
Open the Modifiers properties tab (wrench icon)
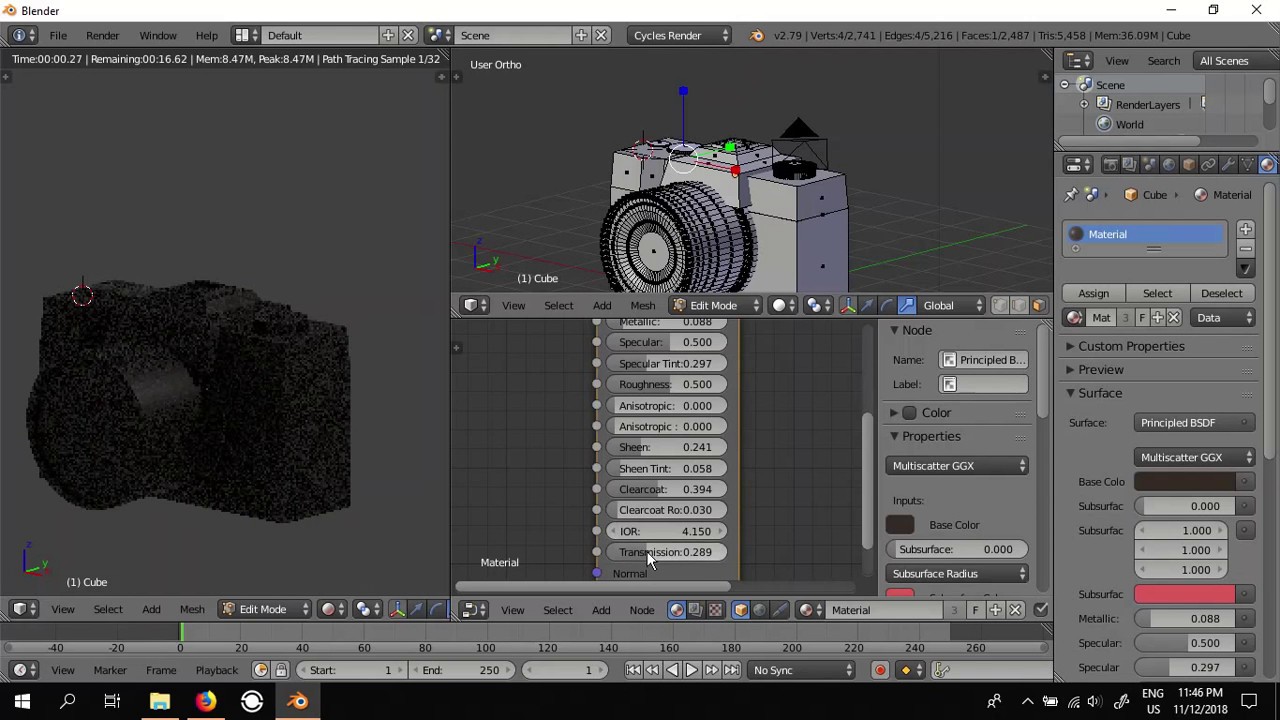tap(1229, 165)
